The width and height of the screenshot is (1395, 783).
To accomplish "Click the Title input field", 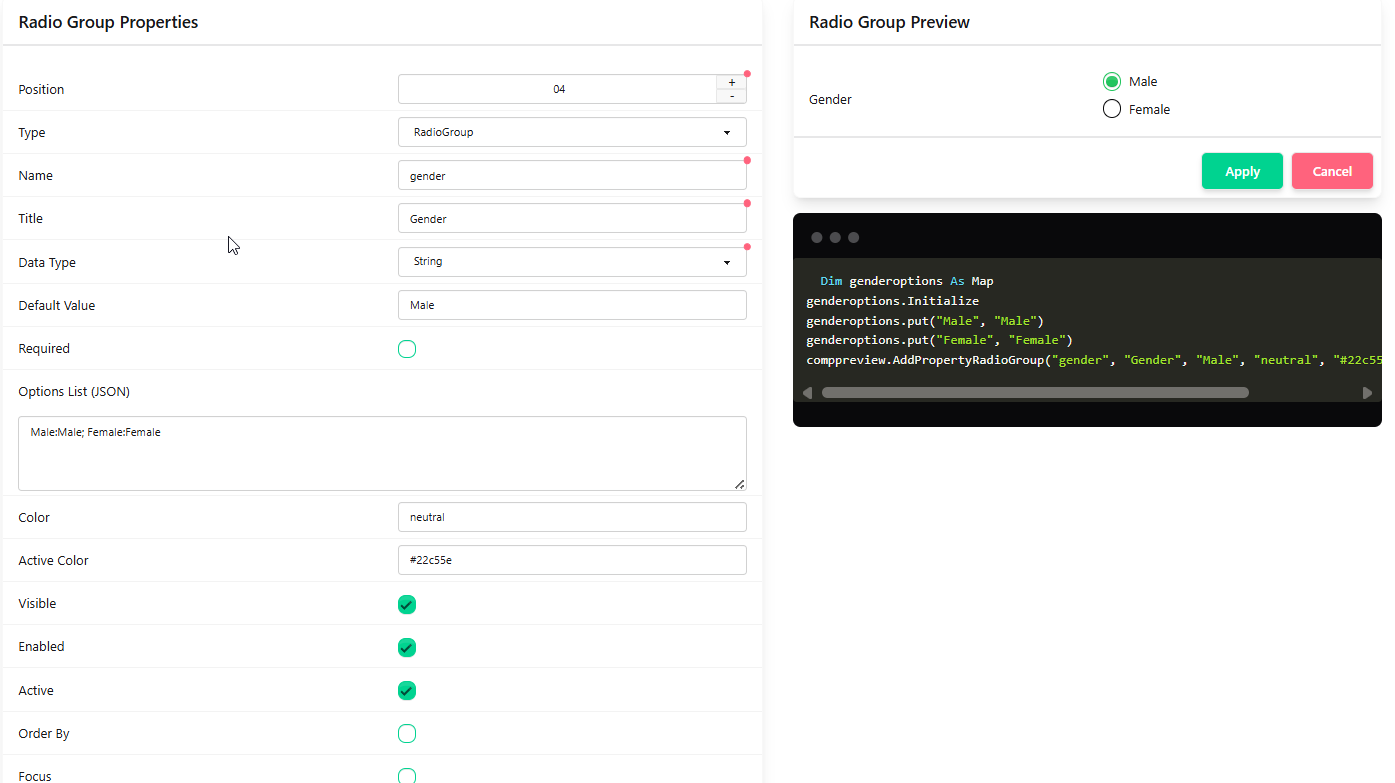I will (572, 218).
